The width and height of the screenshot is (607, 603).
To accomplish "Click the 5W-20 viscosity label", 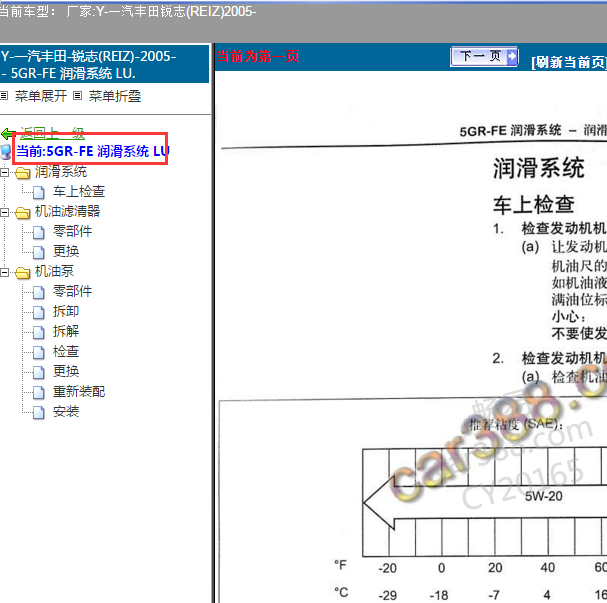I will (544, 497).
